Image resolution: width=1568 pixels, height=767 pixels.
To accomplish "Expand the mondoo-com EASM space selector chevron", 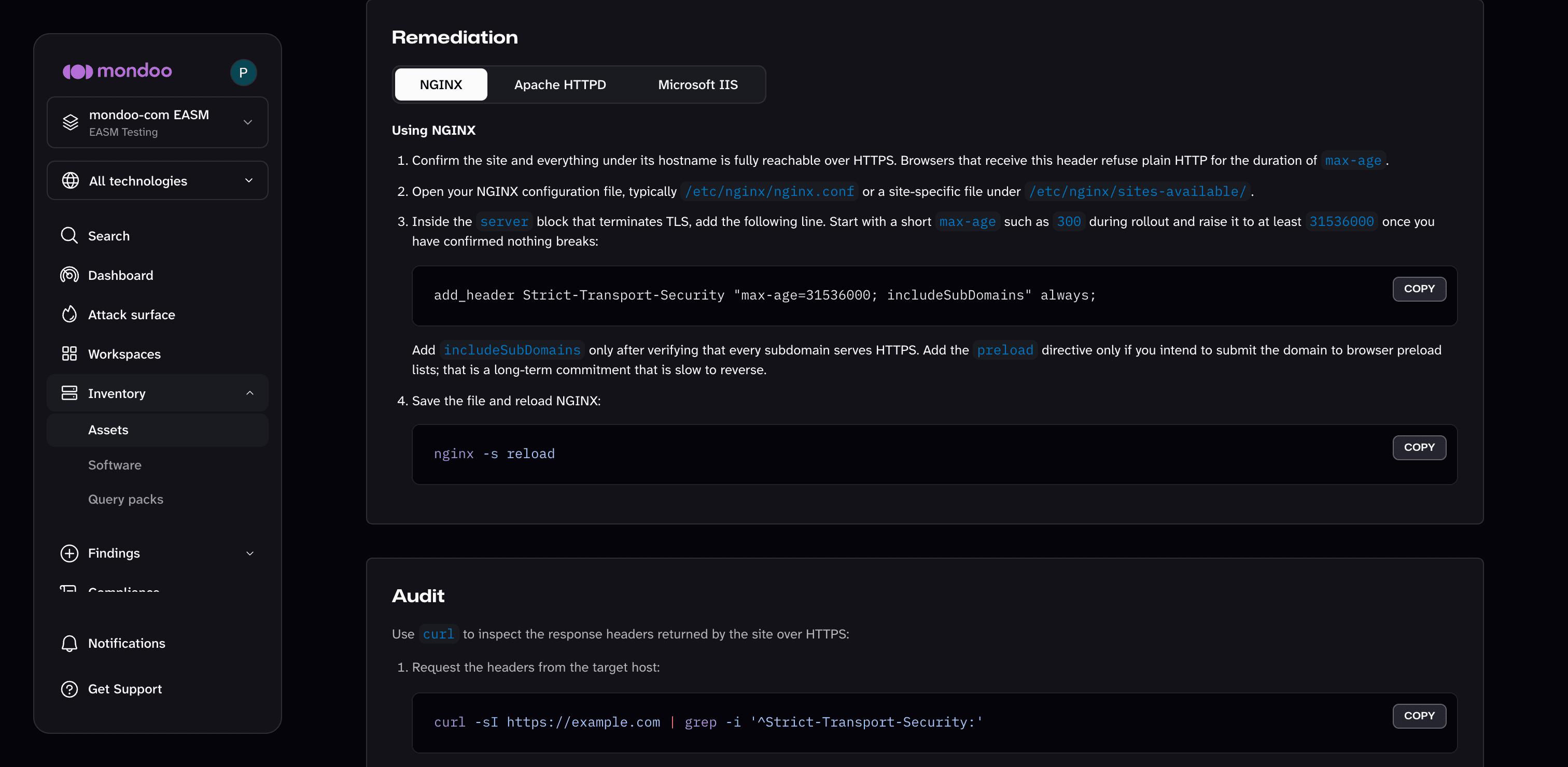I will (248, 122).
